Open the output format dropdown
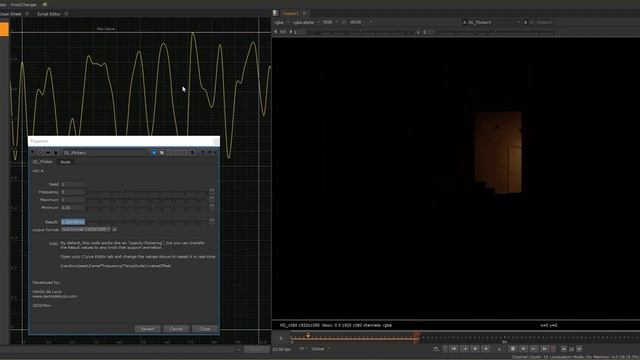This screenshot has height=360, width=640. pos(86,229)
